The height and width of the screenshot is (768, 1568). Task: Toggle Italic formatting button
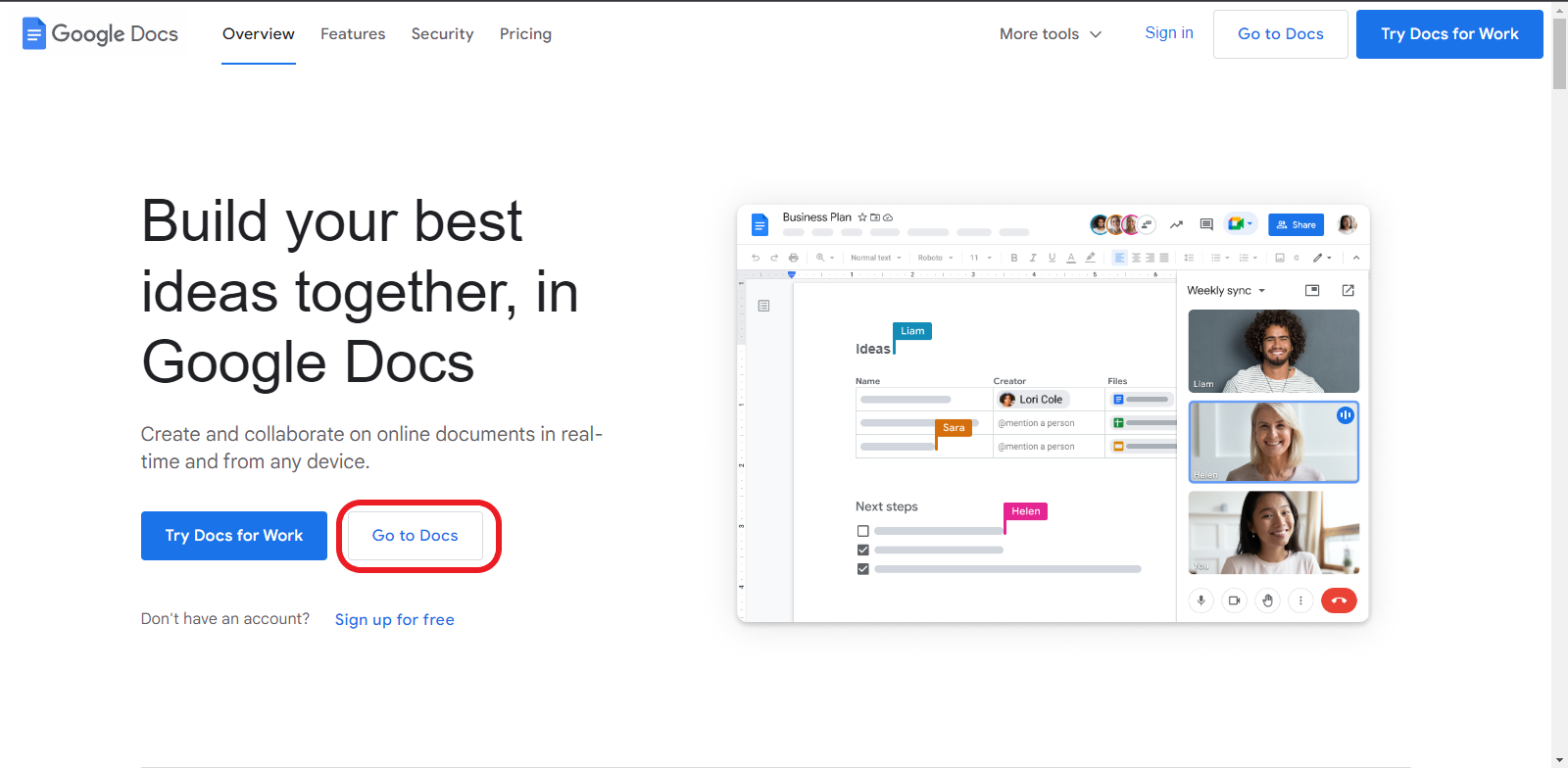pyautogui.click(x=1033, y=258)
